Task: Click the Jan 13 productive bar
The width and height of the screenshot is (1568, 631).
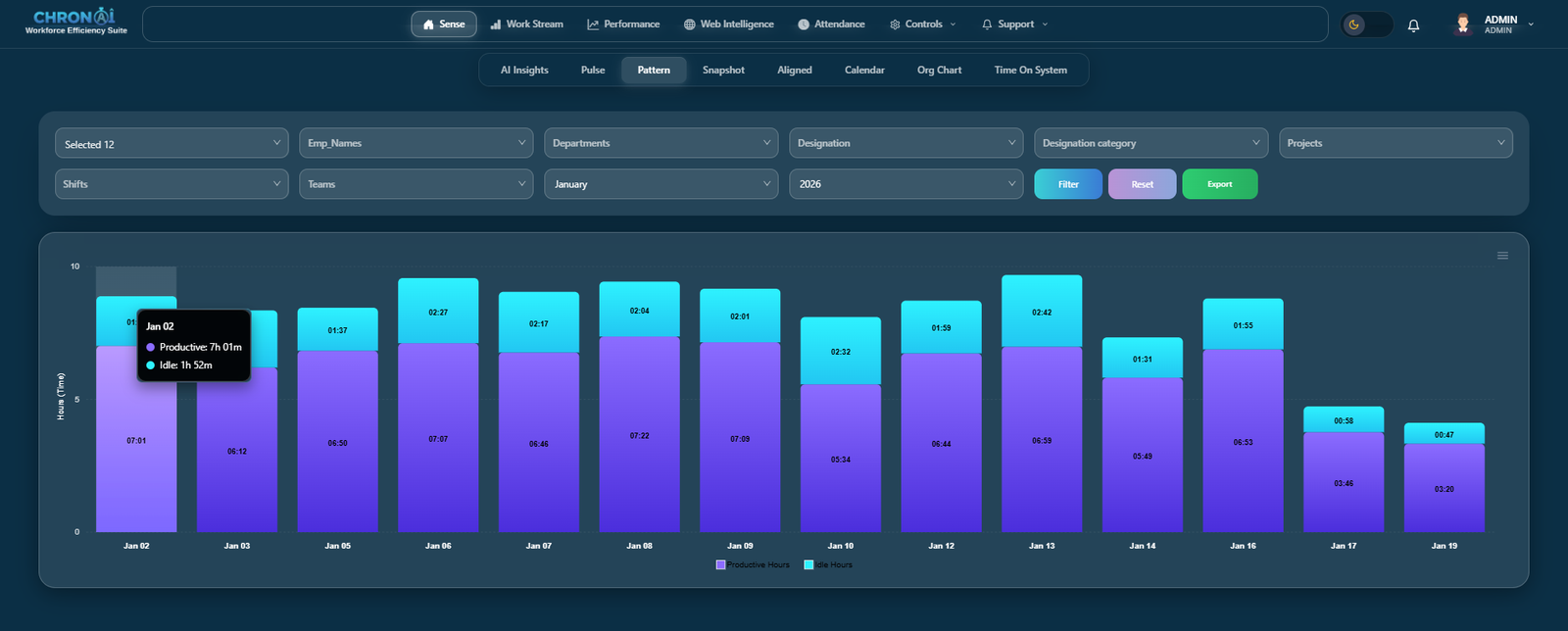Action: pyautogui.click(x=1042, y=440)
